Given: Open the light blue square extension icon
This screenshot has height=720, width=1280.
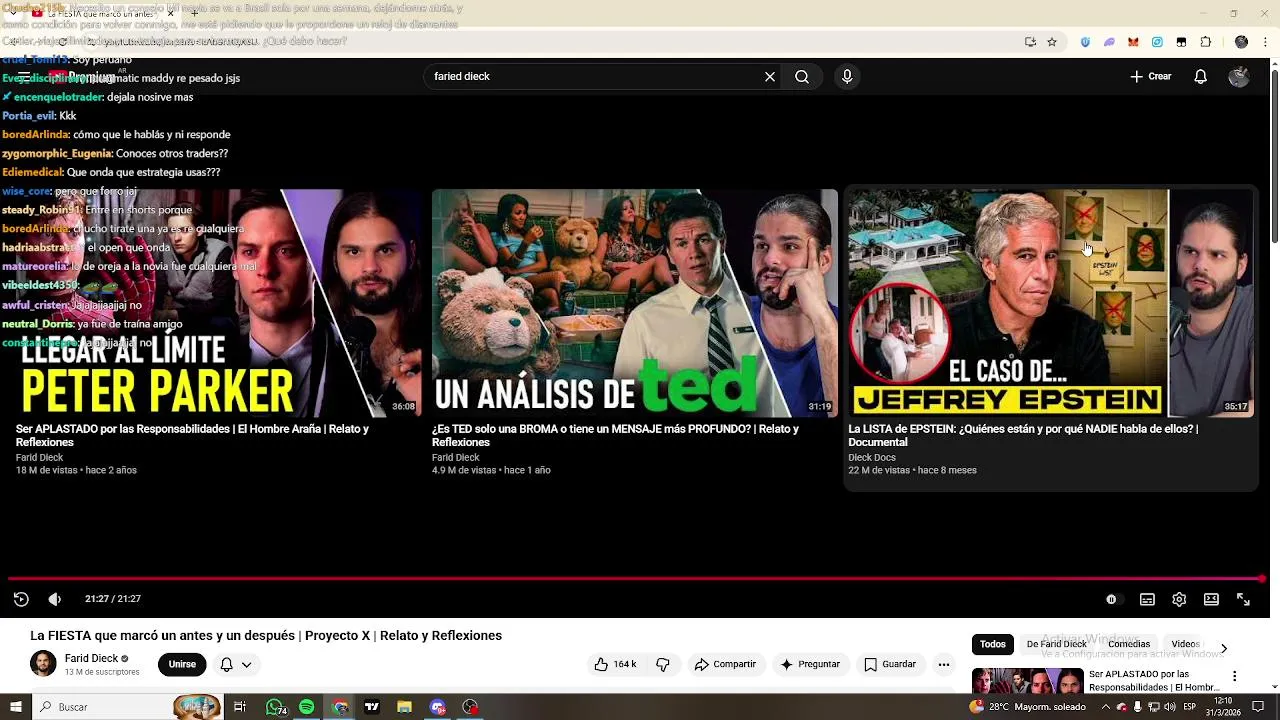Looking at the screenshot, I should pos(1157,42).
